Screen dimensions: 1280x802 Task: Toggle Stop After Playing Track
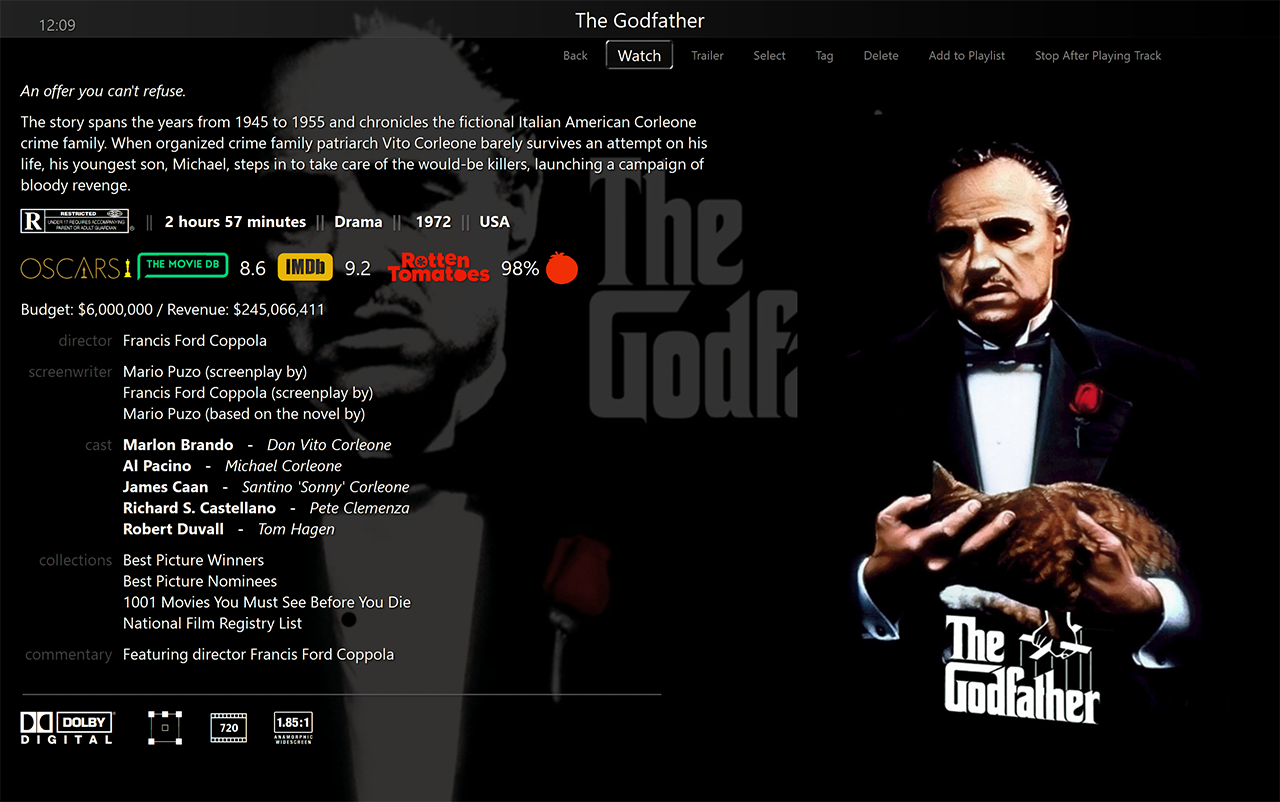pyautogui.click(x=1098, y=56)
